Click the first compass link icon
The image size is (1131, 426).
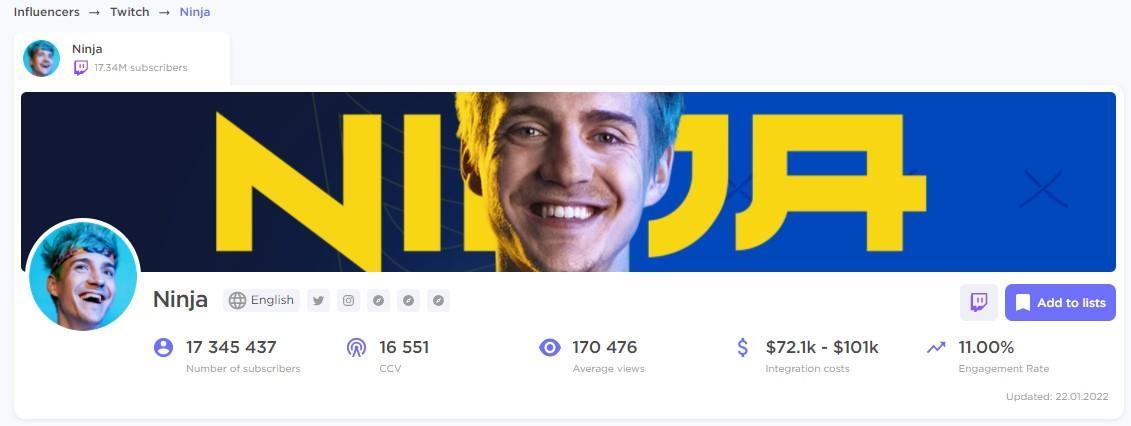coord(378,301)
